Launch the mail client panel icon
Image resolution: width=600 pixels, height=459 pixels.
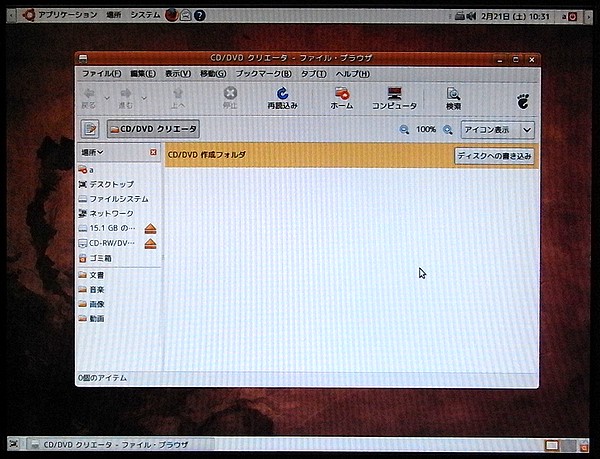[186, 16]
